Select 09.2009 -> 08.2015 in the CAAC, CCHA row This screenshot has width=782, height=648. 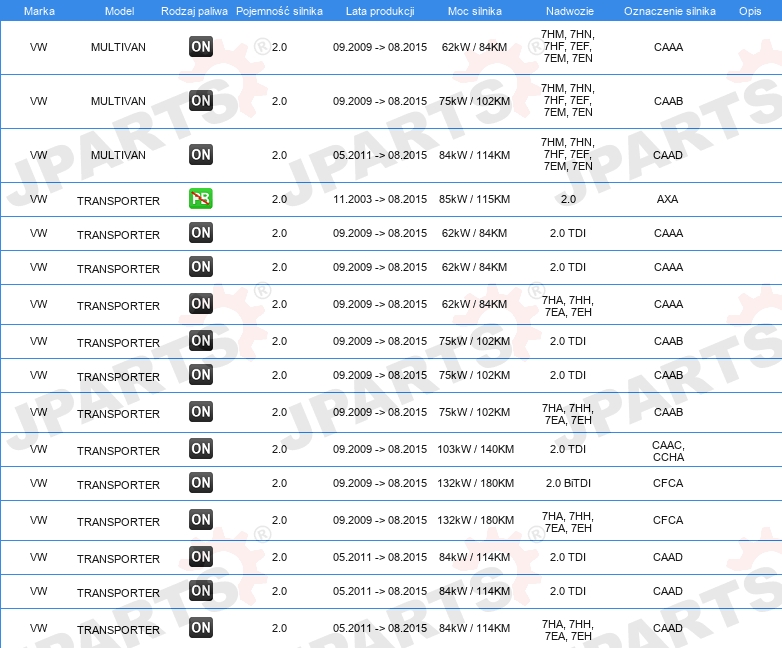coord(380,449)
